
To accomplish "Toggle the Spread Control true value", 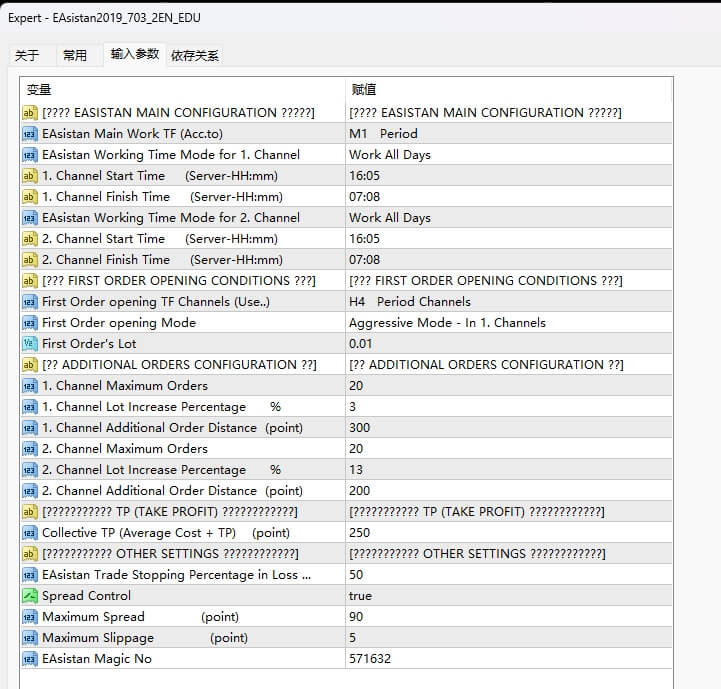I will (362, 596).
